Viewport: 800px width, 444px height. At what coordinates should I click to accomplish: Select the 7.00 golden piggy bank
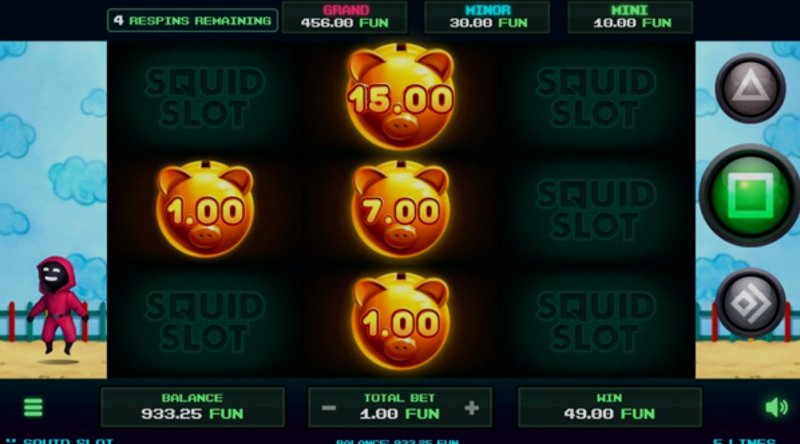click(401, 209)
